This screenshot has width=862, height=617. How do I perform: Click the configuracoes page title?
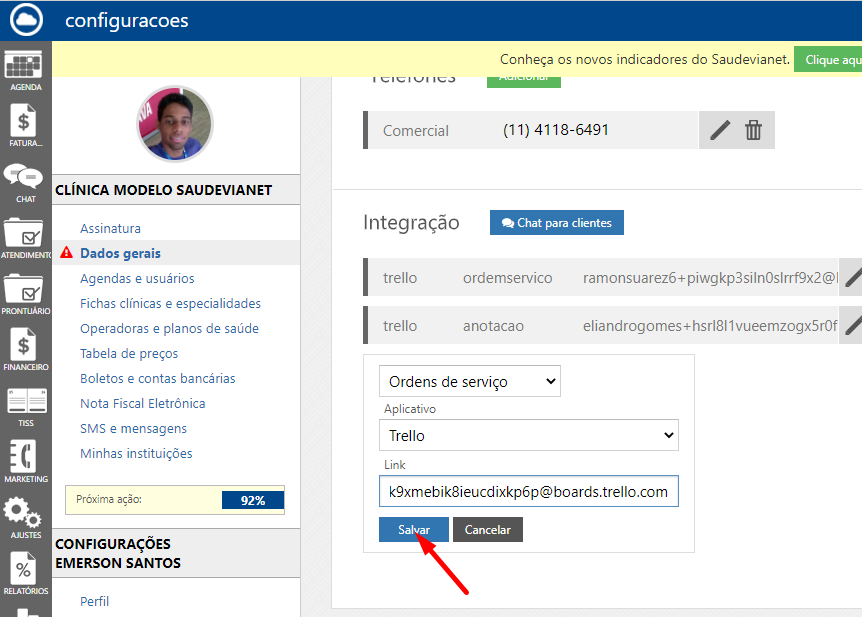(x=127, y=21)
